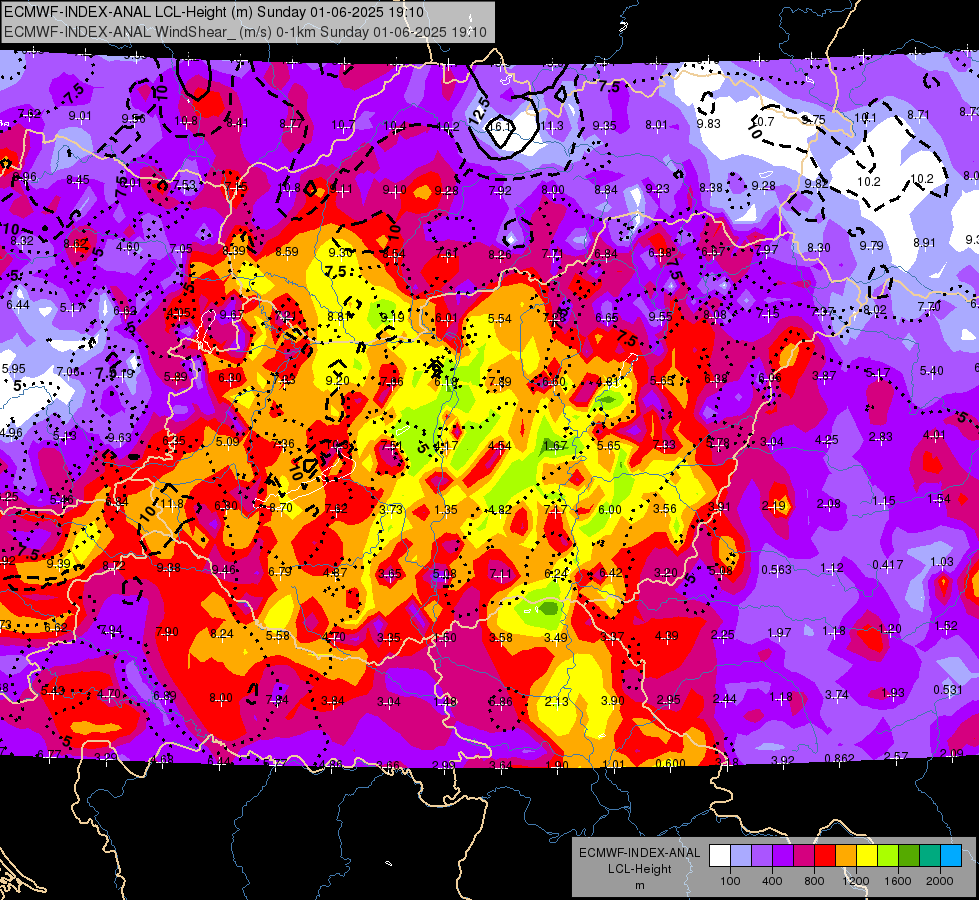Image resolution: width=979 pixels, height=900 pixels.
Task: Click the wind shear value 9.19
Action: coord(392,317)
